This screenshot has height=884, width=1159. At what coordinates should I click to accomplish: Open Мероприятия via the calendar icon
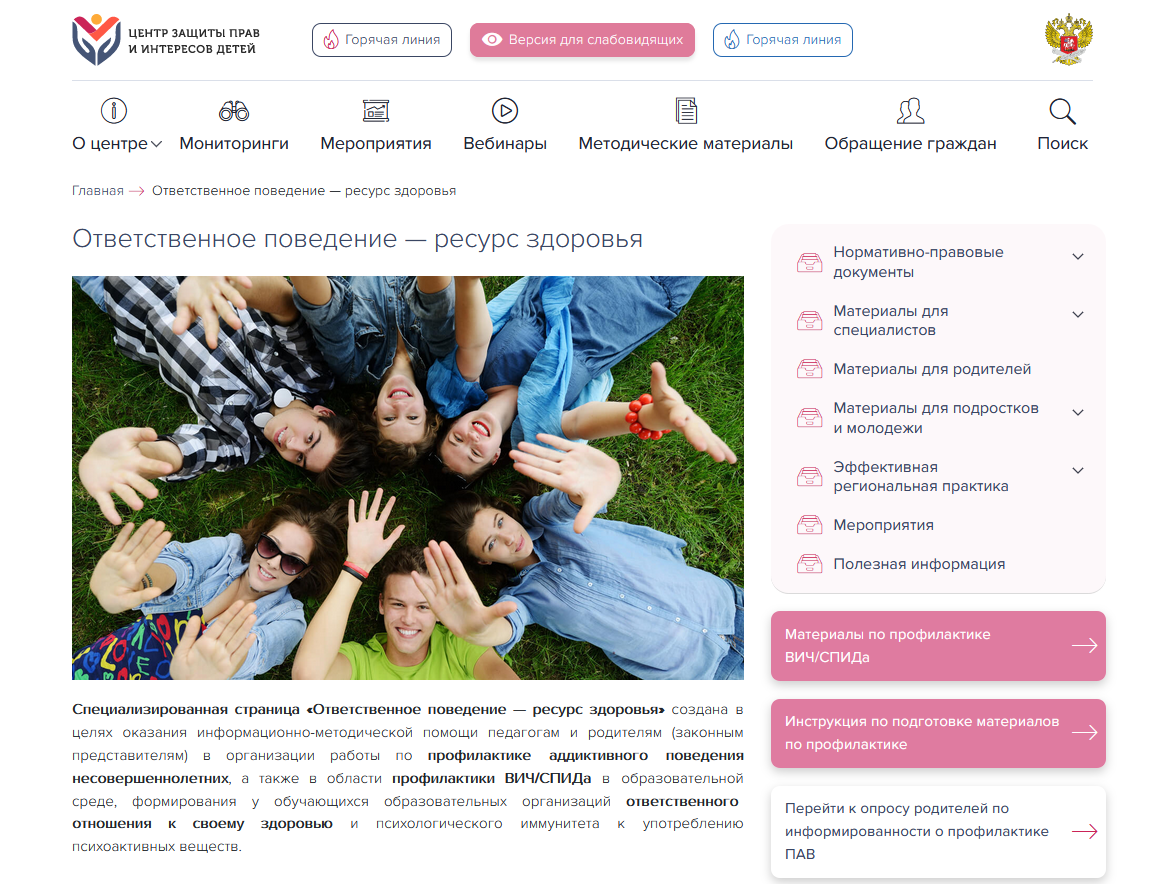374,110
